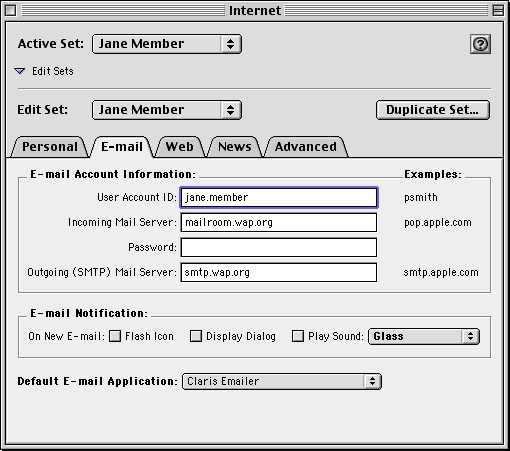Click the Duplicate Set button
This screenshot has width=510, height=451.
click(433, 110)
